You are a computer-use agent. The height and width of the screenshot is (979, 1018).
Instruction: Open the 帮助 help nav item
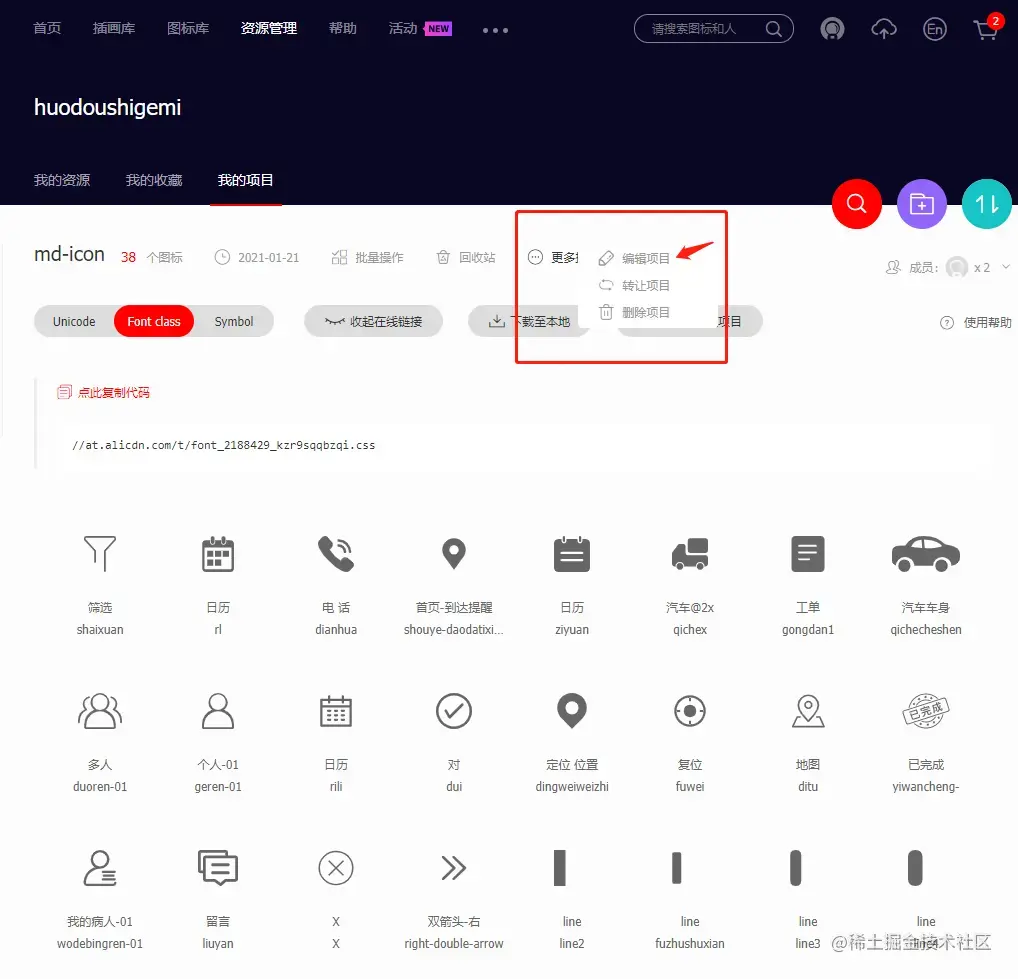click(x=343, y=29)
